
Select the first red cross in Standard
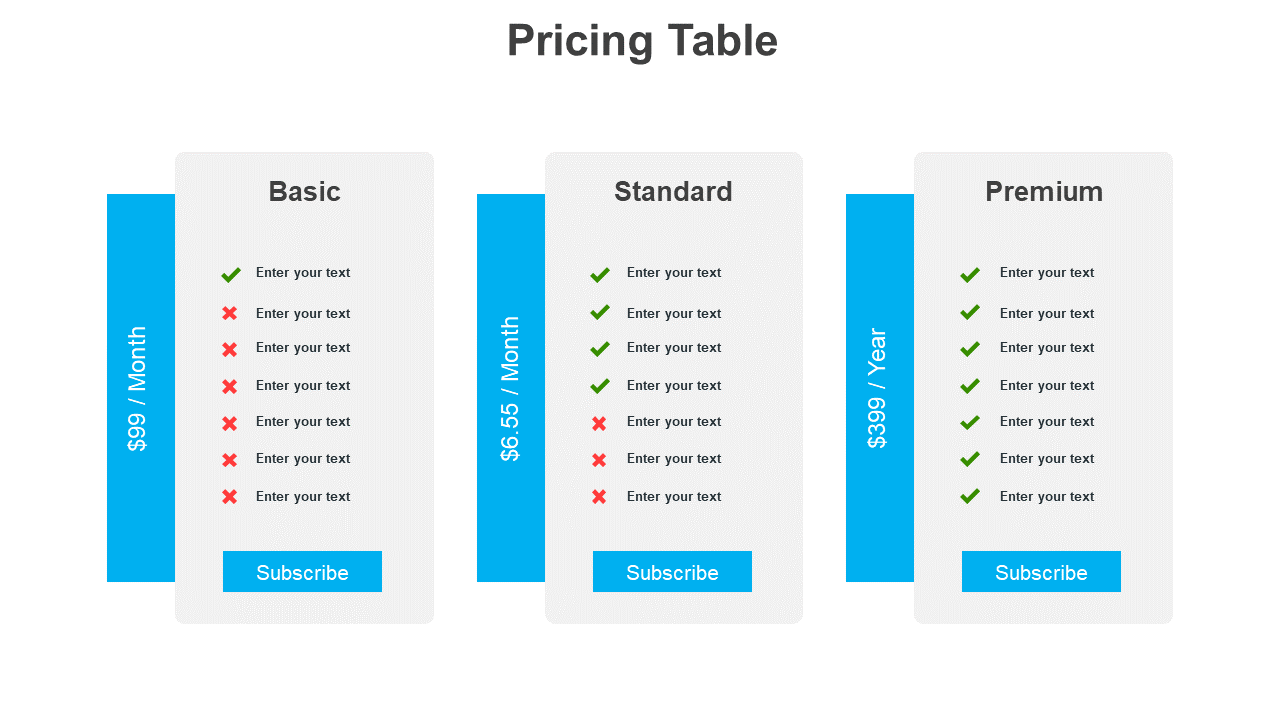tap(599, 423)
